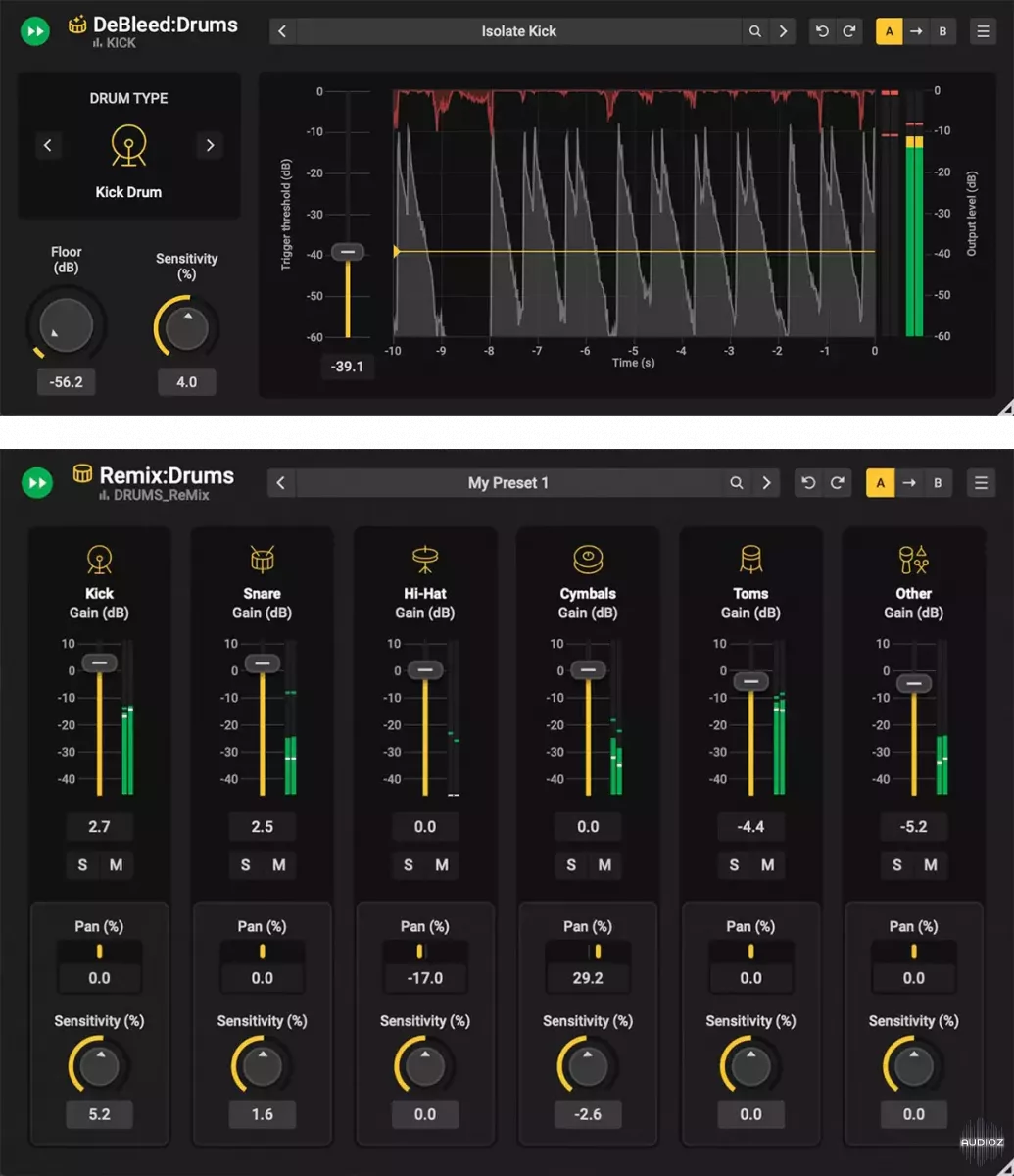
Task: Open the hamburger menu in Remix:Drums
Action: [x=981, y=483]
